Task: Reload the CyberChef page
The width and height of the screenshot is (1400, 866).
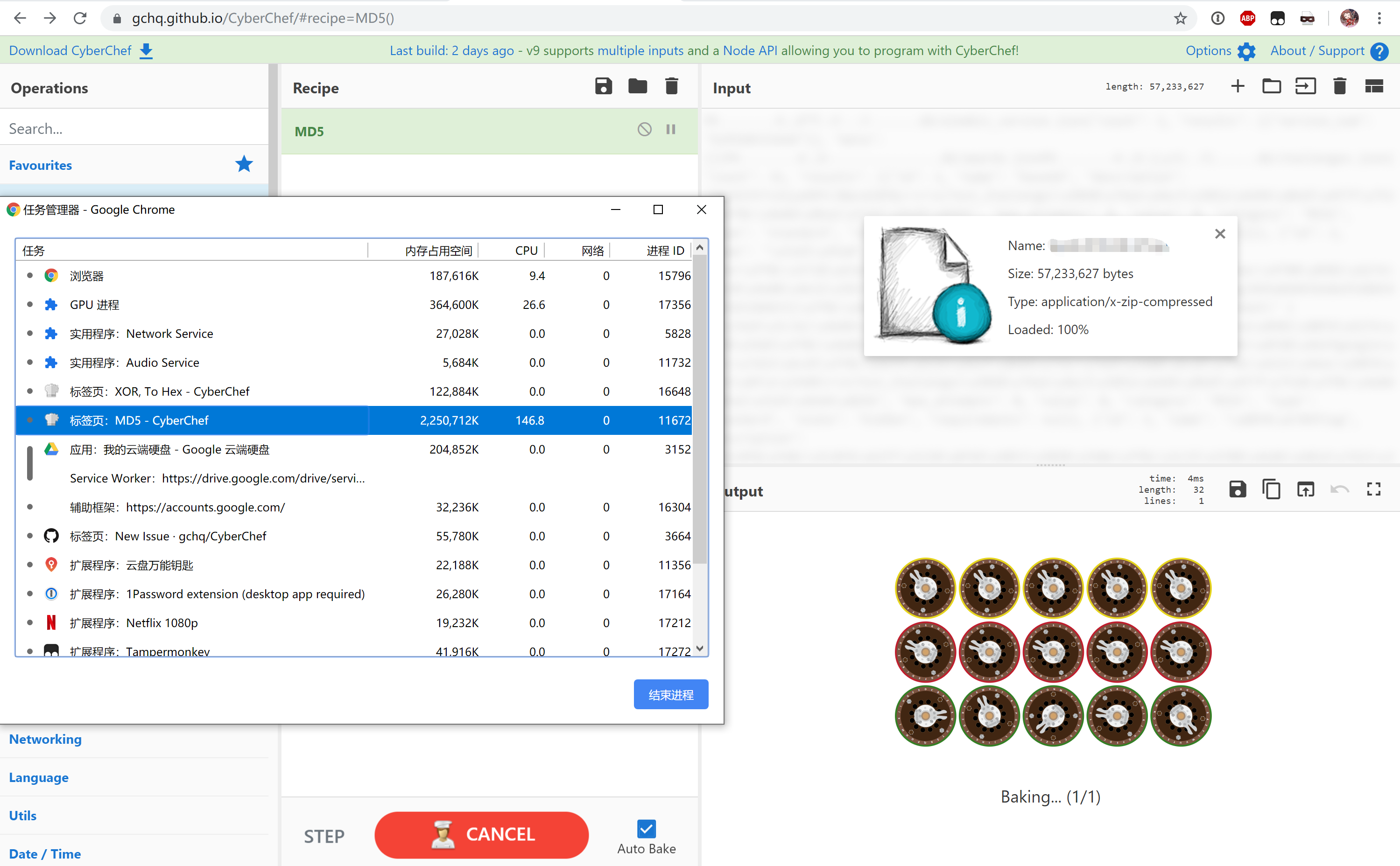Action: click(x=80, y=18)
